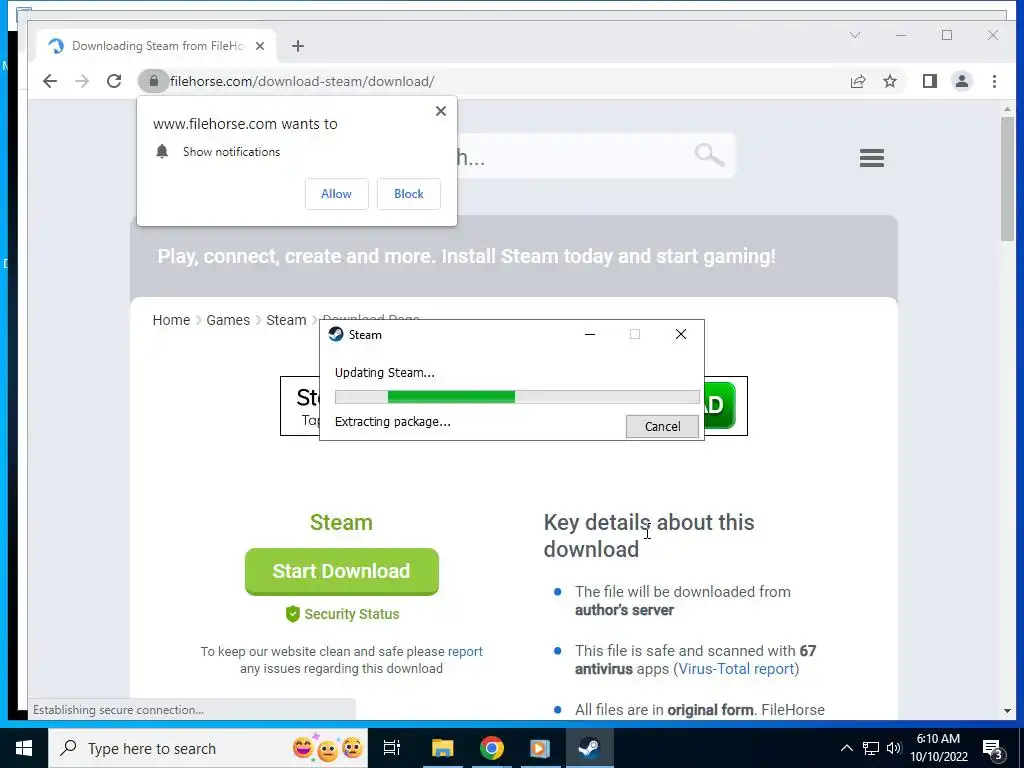Minimize the Steam updater dialog
Viewport: 1024px width, 768px height.
[590, 334]
